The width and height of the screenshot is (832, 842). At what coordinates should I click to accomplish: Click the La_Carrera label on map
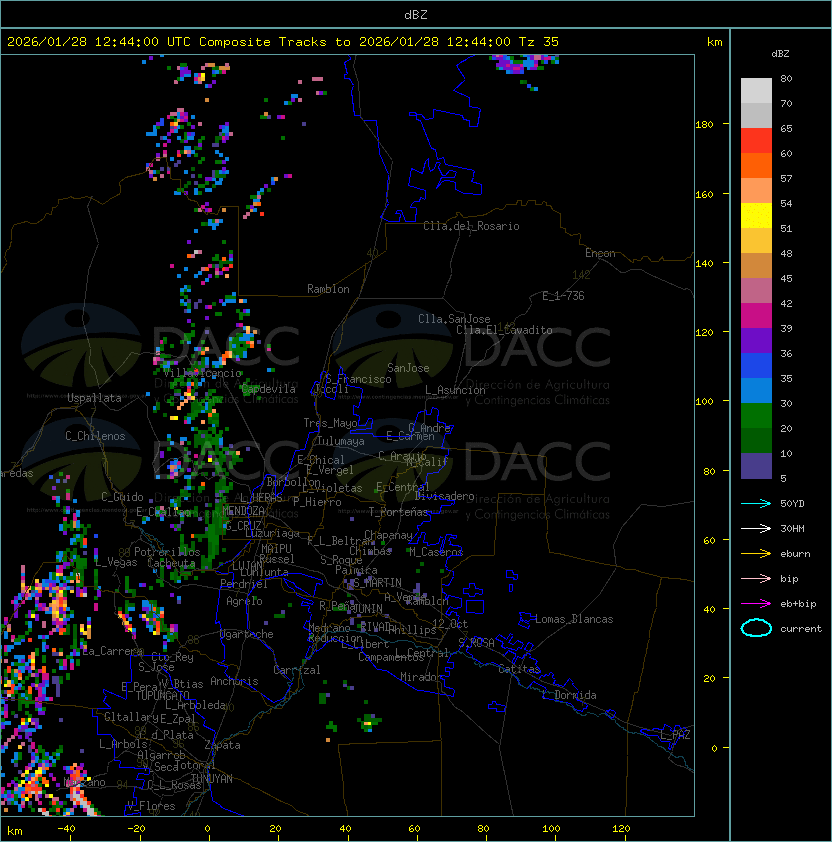click(x=112, y=651)
